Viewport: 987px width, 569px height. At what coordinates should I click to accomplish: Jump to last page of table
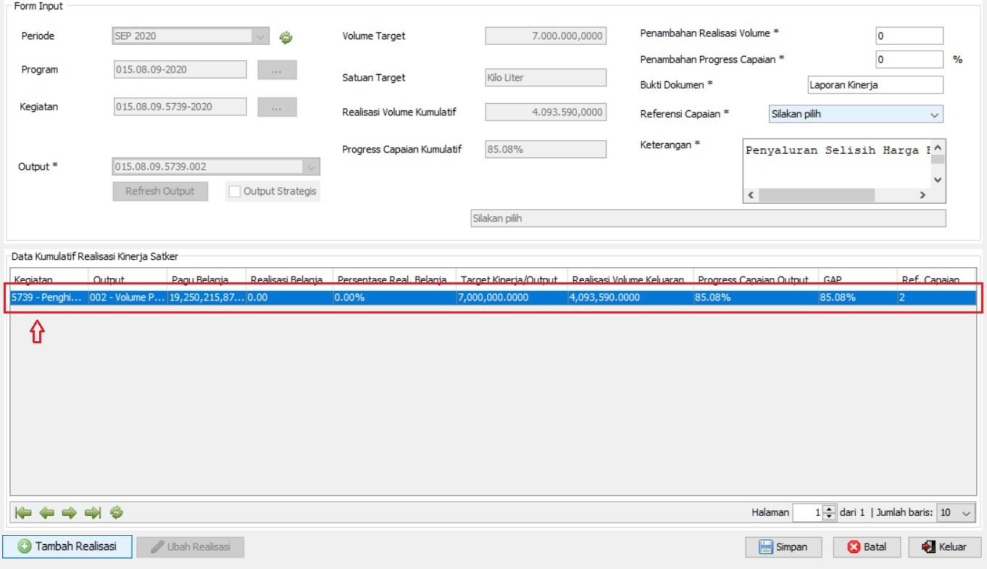93,512
